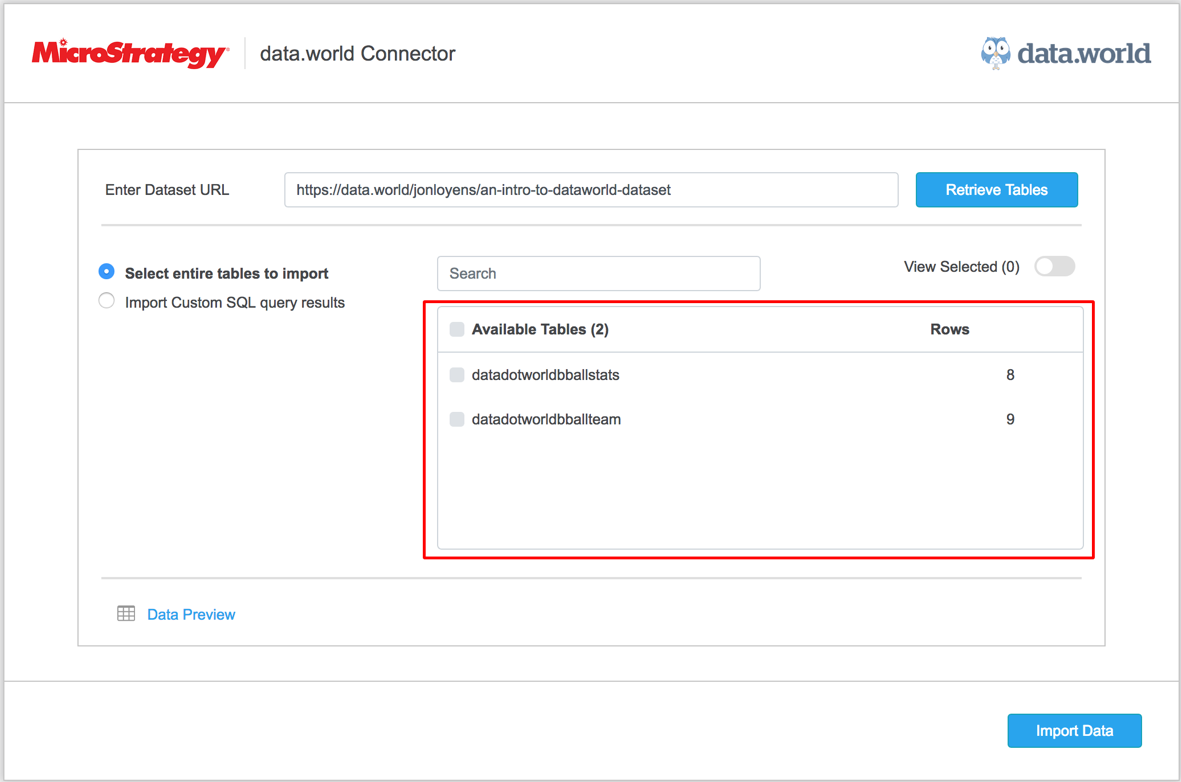Tick the datadotworldbballteam checkbox

point(457,419)
